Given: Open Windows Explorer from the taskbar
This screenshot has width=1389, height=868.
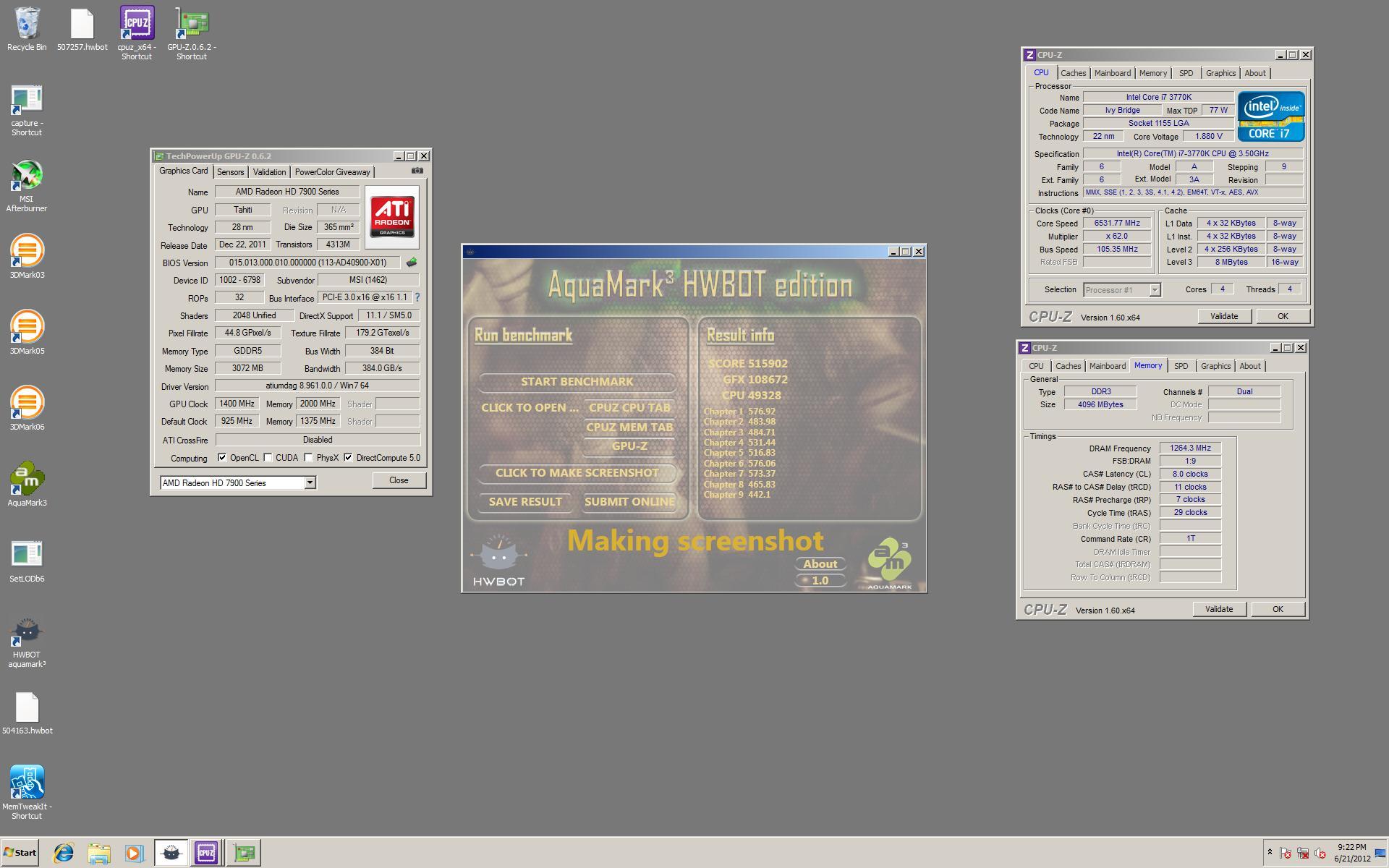Looking at the screenshot, I should (99, 853).
